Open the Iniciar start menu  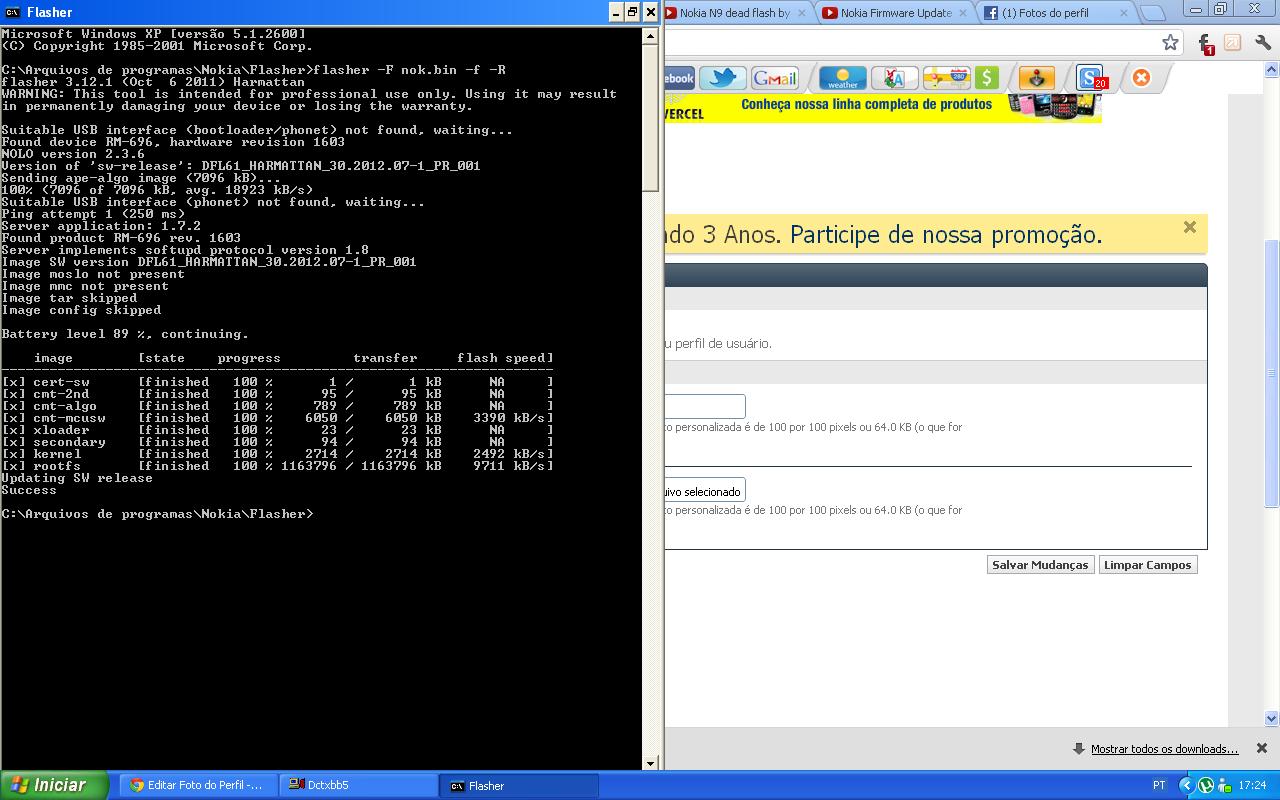tap(54, 785)
